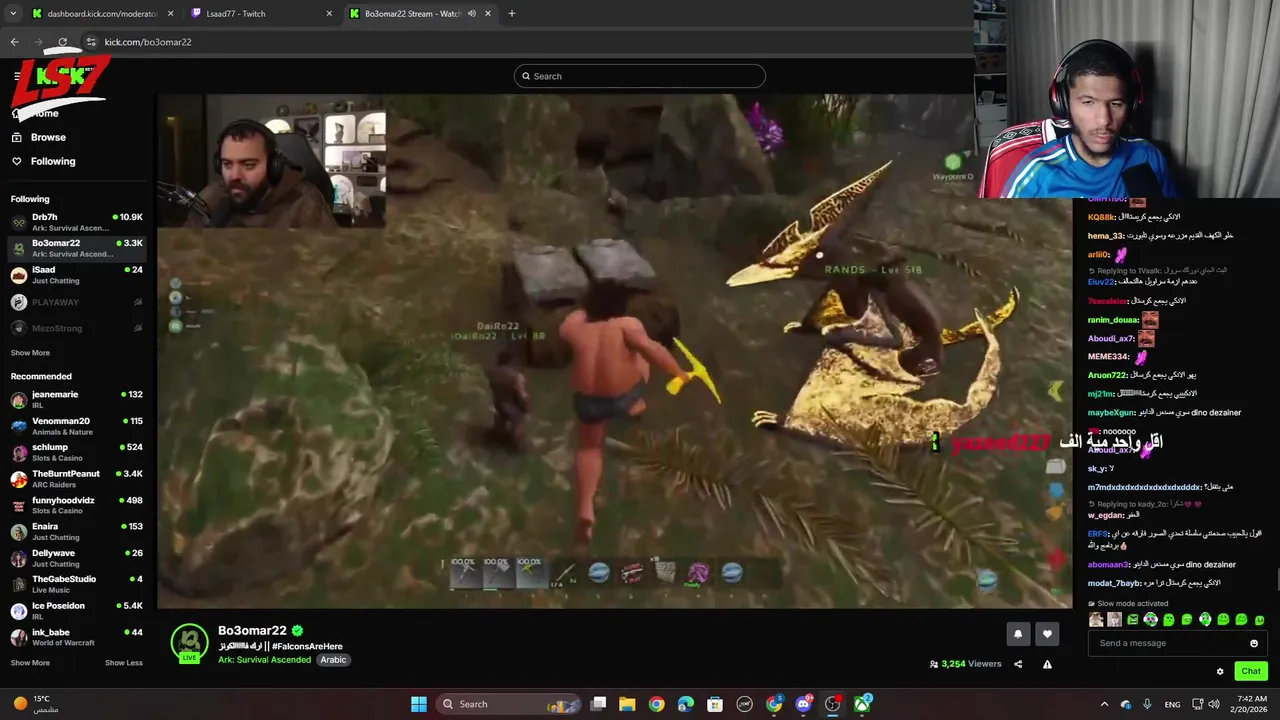Open chat settings gear icon
Screen dimensions: 1280x720
(1220, 671)
